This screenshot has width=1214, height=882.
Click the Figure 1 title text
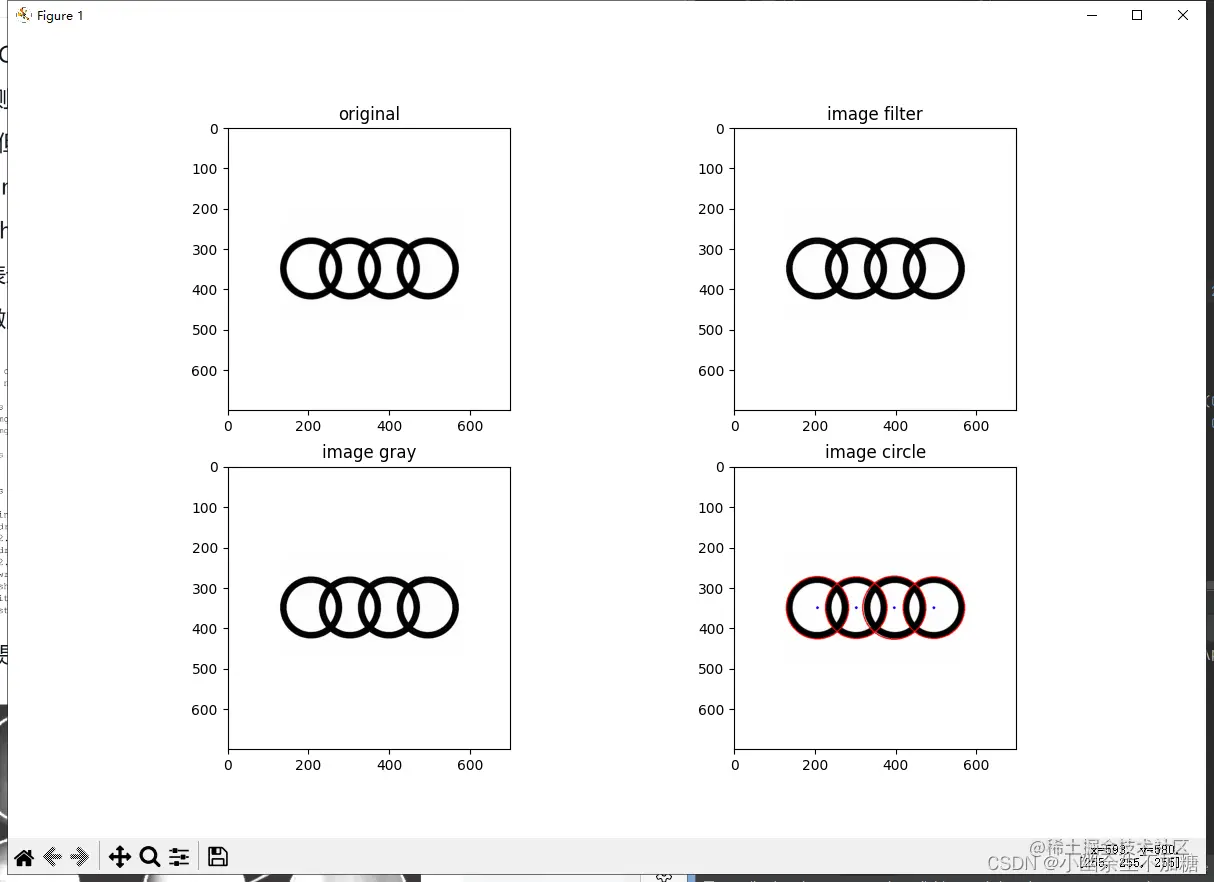(x=60, y=16)
